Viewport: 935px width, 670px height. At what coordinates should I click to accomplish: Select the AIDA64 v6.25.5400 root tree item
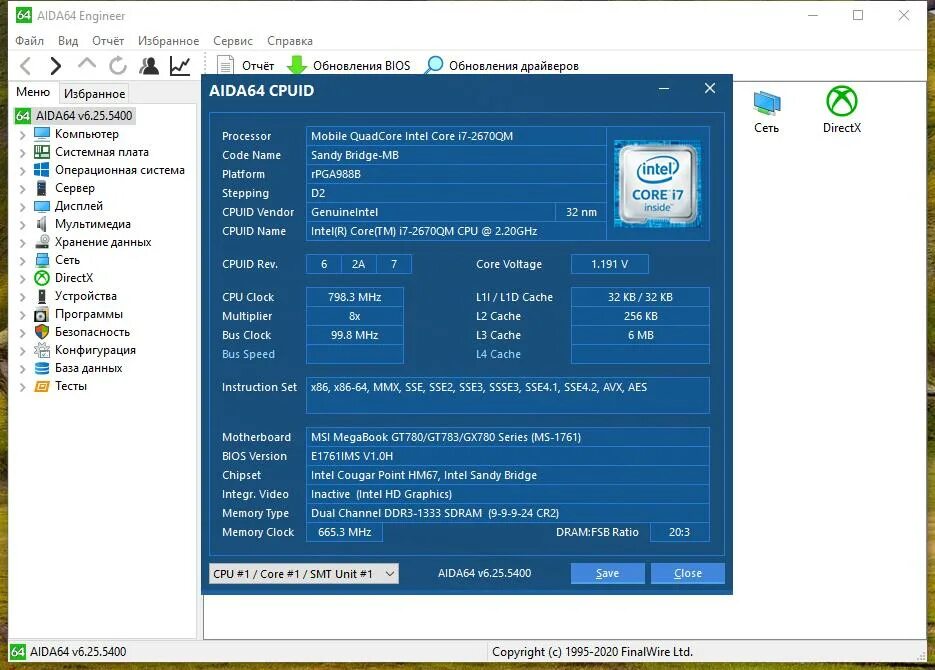coord(84,116)
